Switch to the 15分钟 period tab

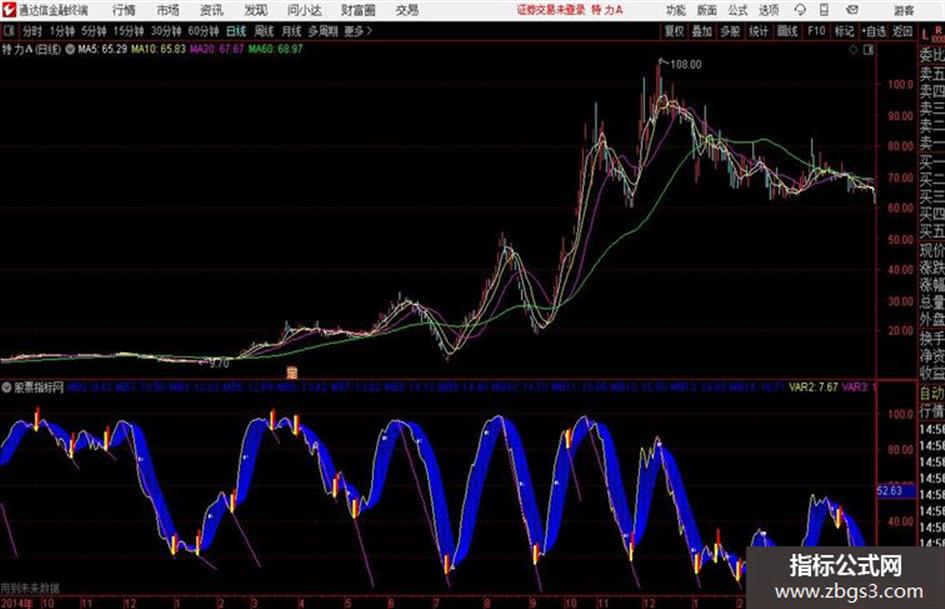point(128,31)
